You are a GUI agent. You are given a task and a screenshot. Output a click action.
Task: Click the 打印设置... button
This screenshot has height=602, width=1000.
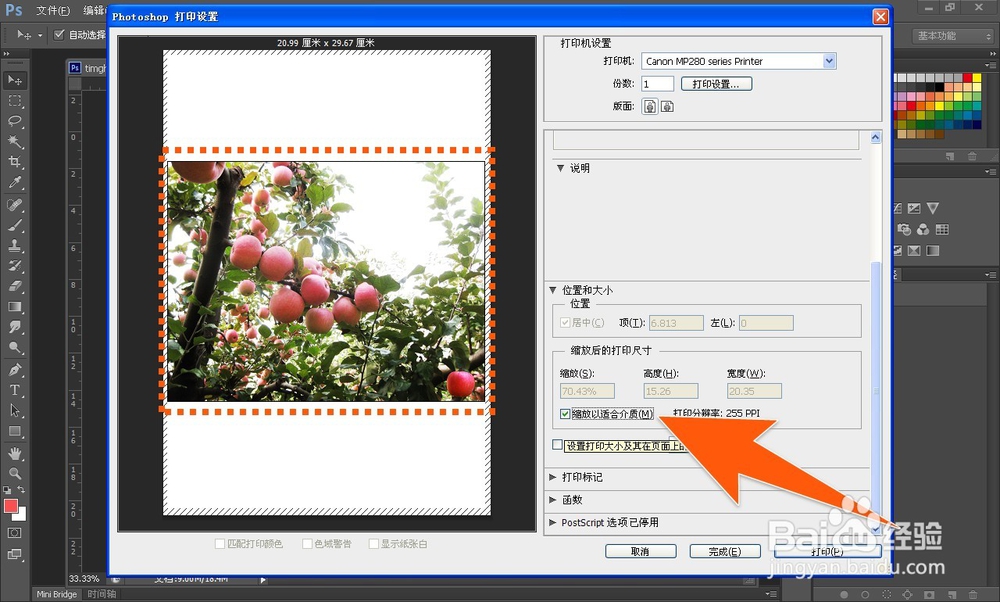click(x=716, y=84)
